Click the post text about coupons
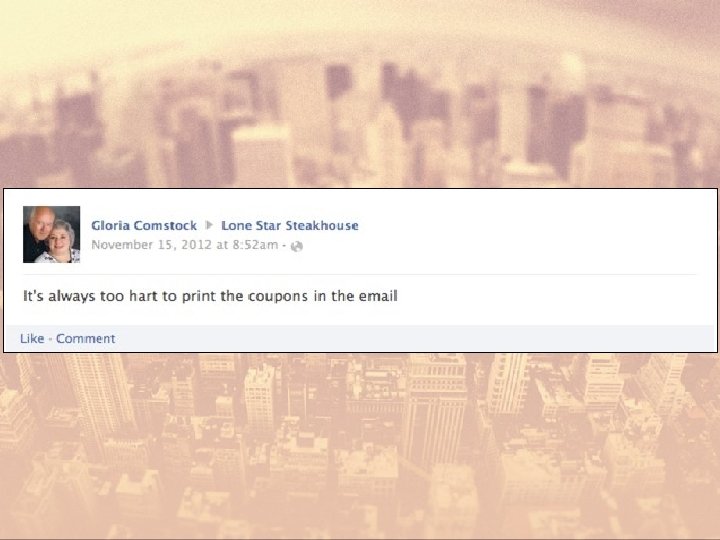 tap(210, 296)
